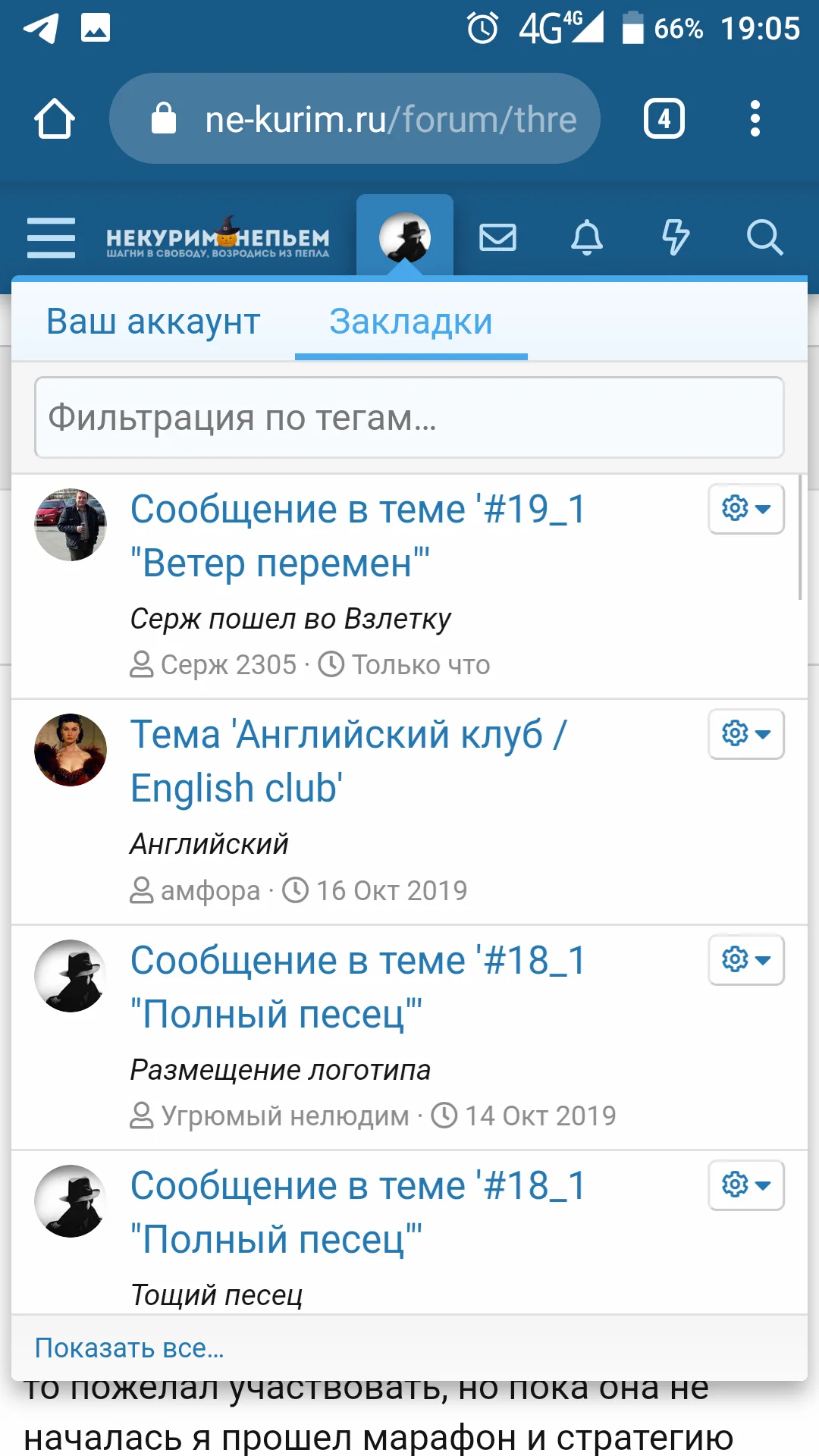Image resolution: width=819 pixels, height=1456 pixels.
Task: Open gear options for 'Ветер перемен' bookmark
Action: coord(745,509)
